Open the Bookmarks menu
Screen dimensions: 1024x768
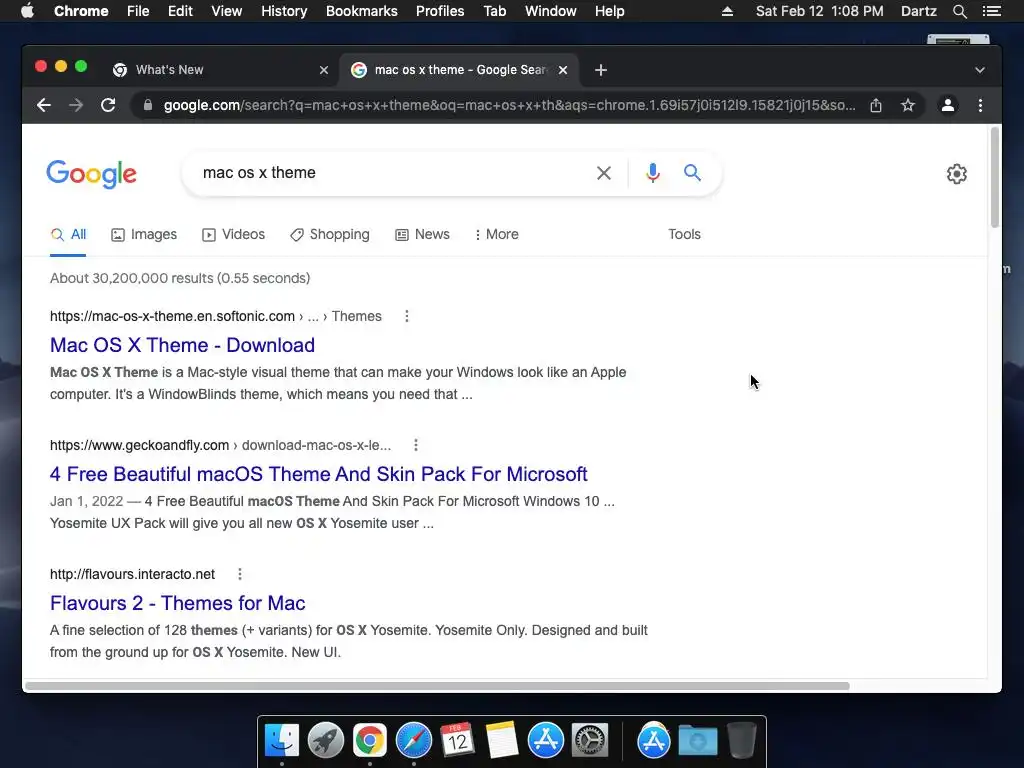(x=361, y=11)
